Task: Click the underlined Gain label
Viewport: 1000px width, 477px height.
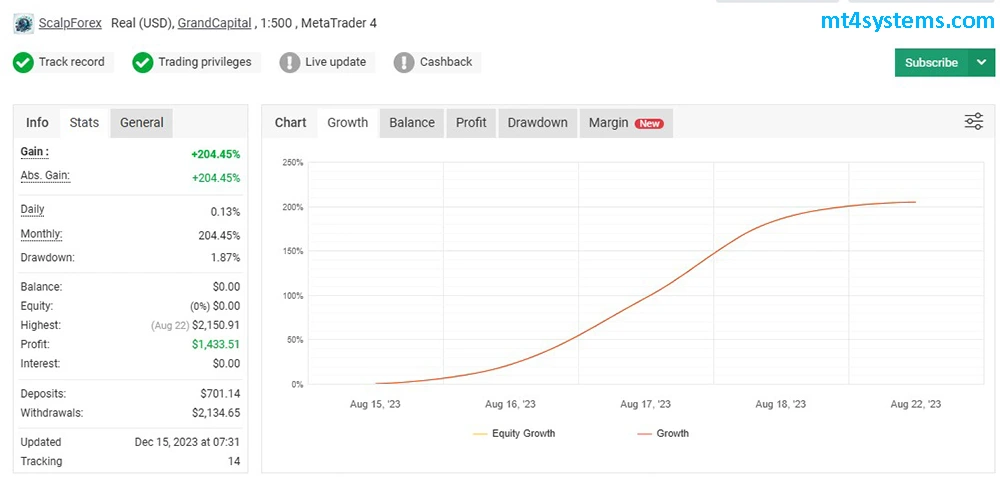Action: click(35, 152)
